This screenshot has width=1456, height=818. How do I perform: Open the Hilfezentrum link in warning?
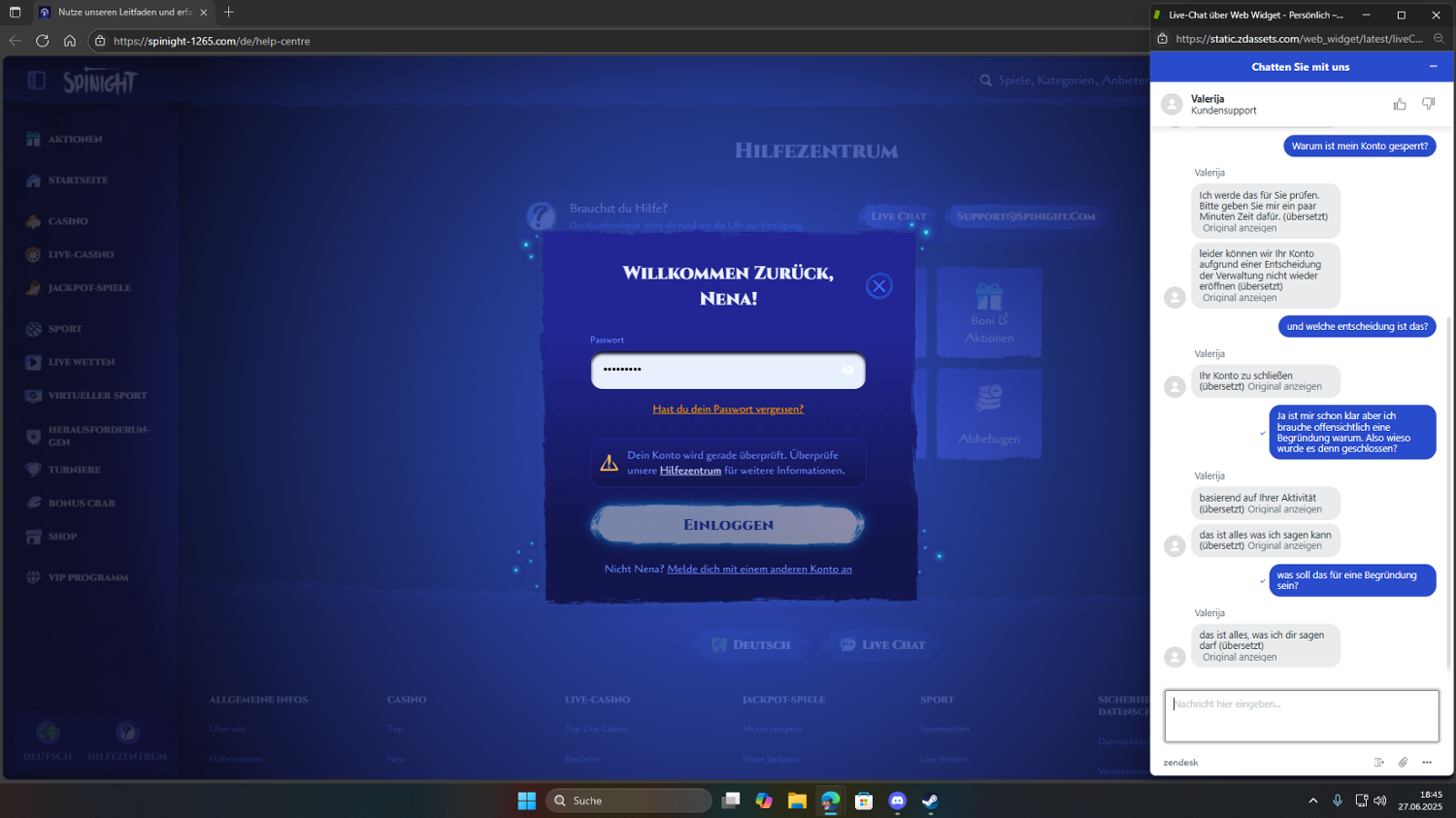(690, 471)
